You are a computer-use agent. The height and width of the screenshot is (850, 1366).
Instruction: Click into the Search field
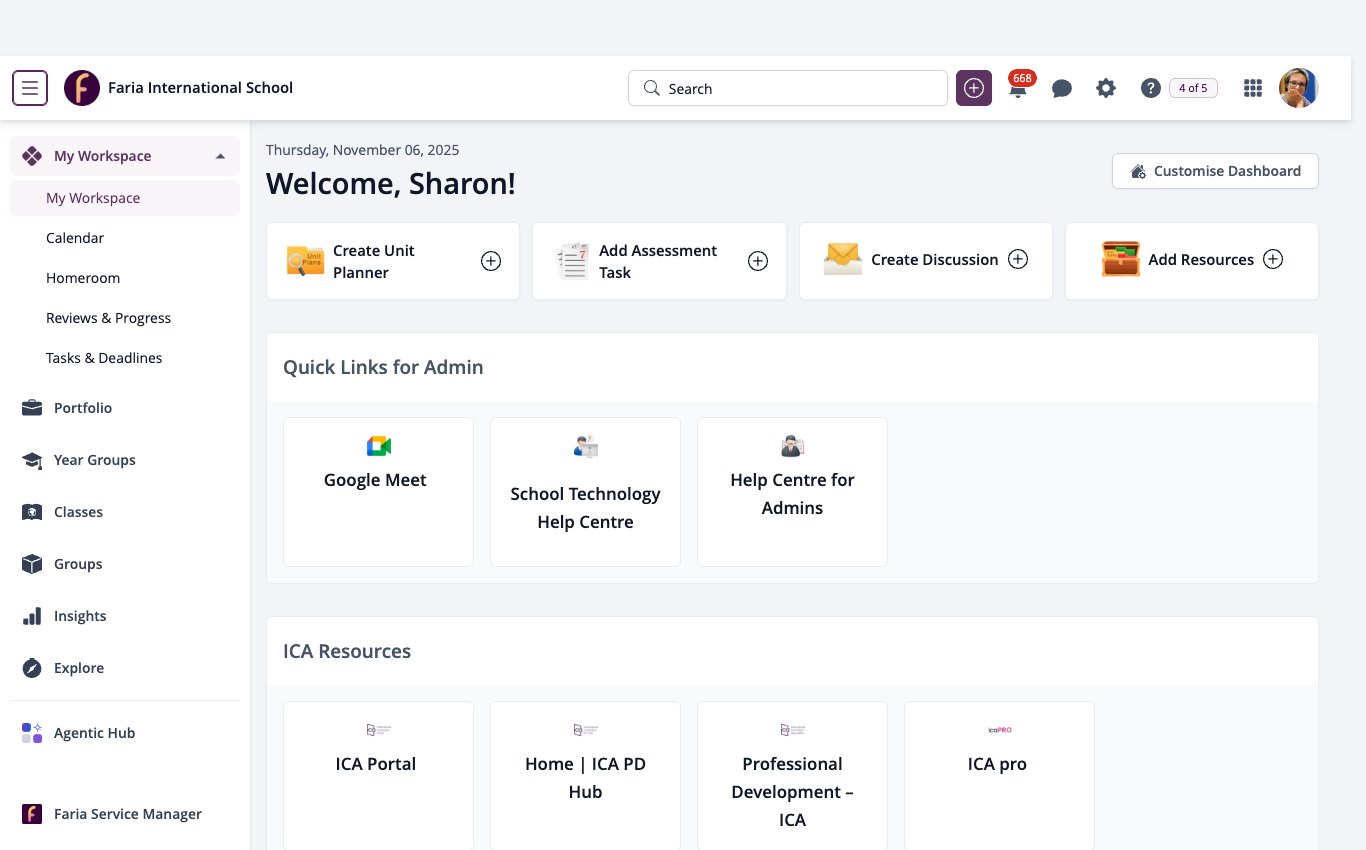pos(788,88)
